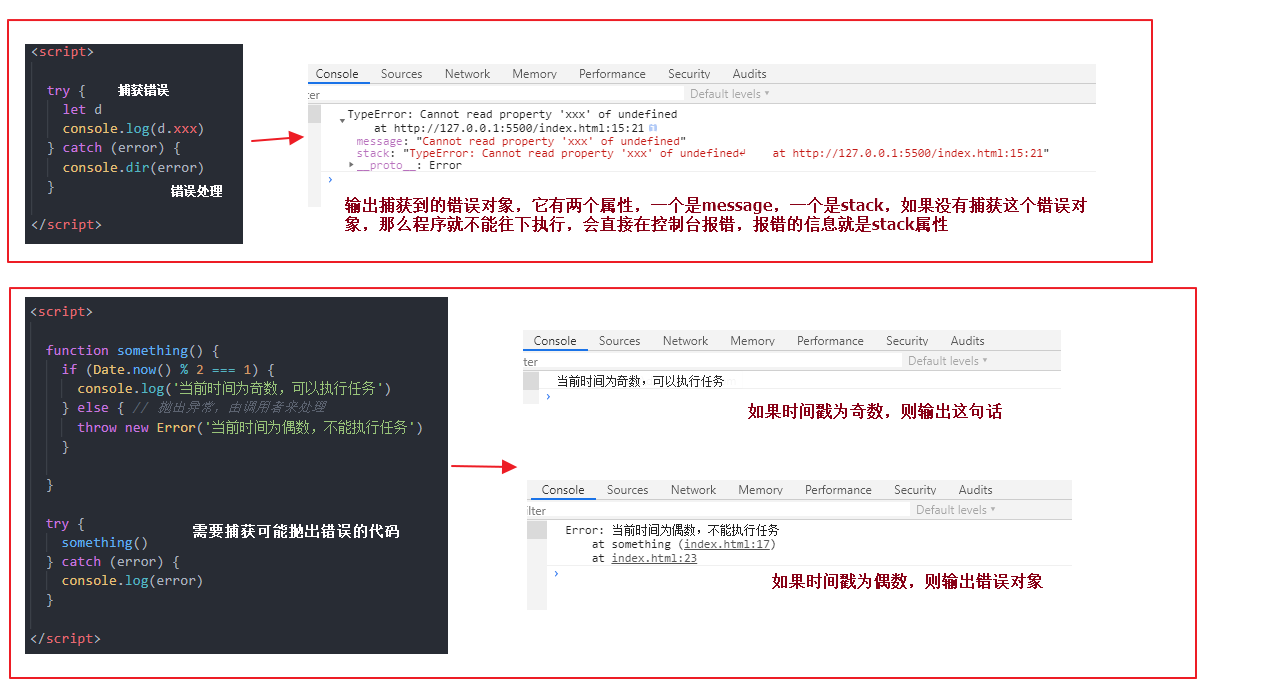1278x694 pixels.
Task: Click the 'throw new Error' code line
Action: [251, 428]
